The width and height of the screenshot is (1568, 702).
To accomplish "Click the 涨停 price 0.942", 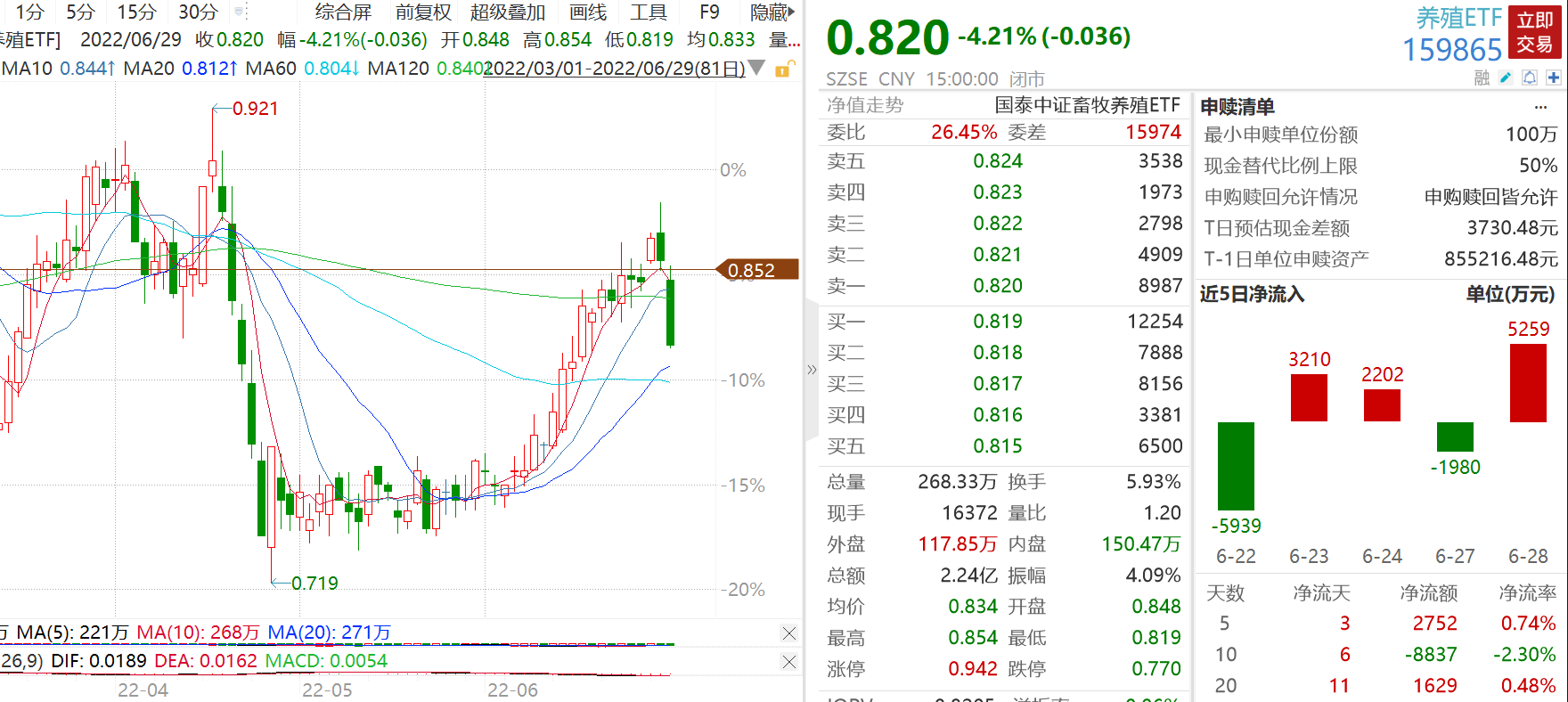I will pos(973,669).
